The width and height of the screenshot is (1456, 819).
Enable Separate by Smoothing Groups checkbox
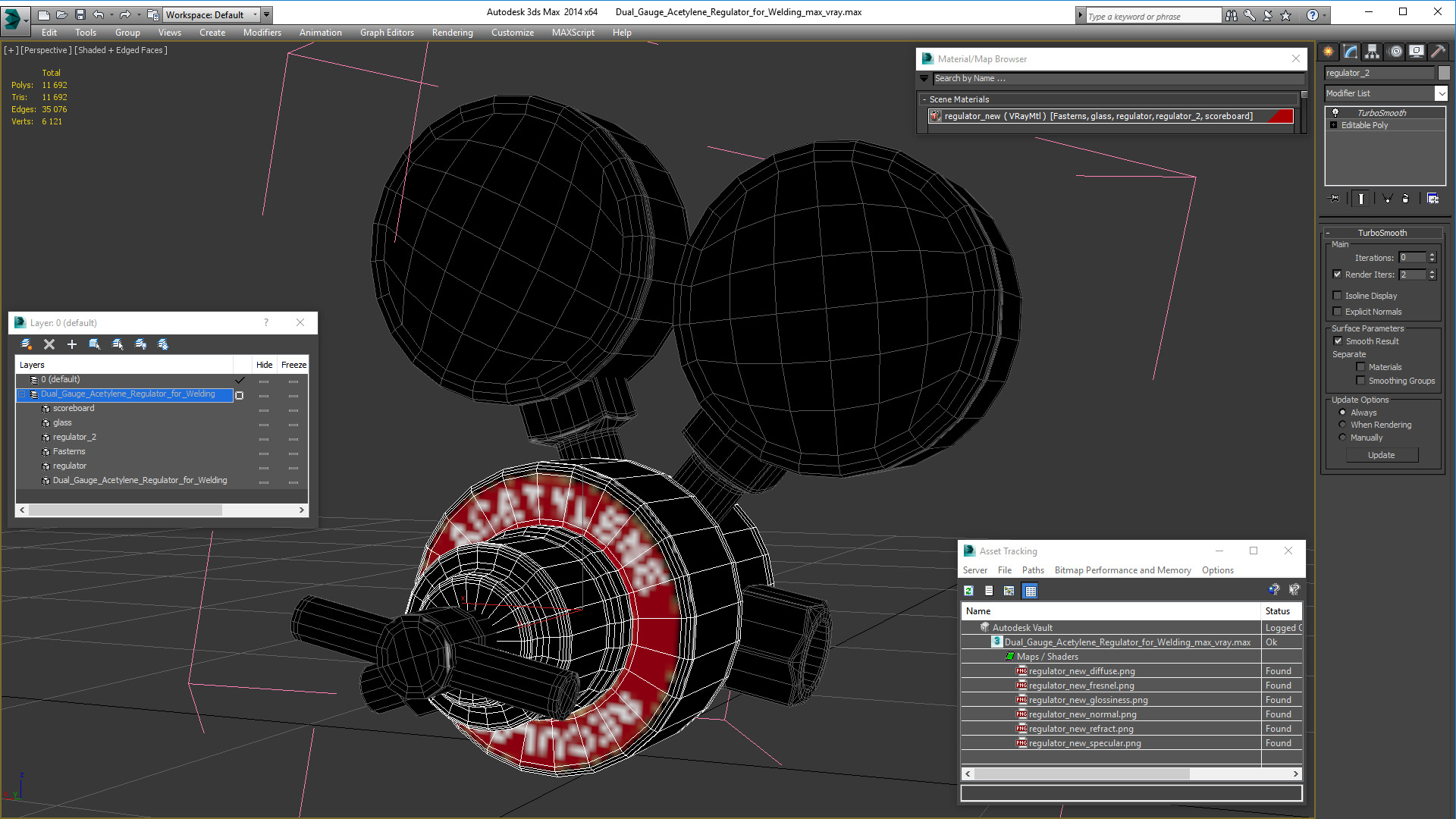(x=1360, y=381)
